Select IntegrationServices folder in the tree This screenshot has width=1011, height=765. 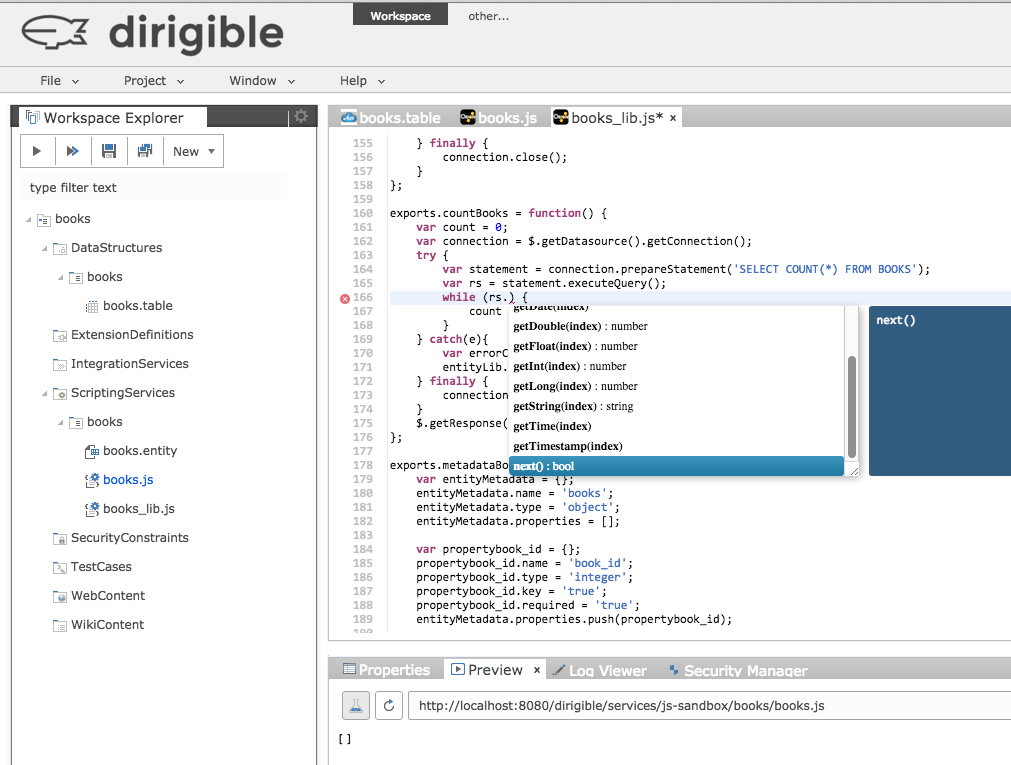tap(130, 364)
